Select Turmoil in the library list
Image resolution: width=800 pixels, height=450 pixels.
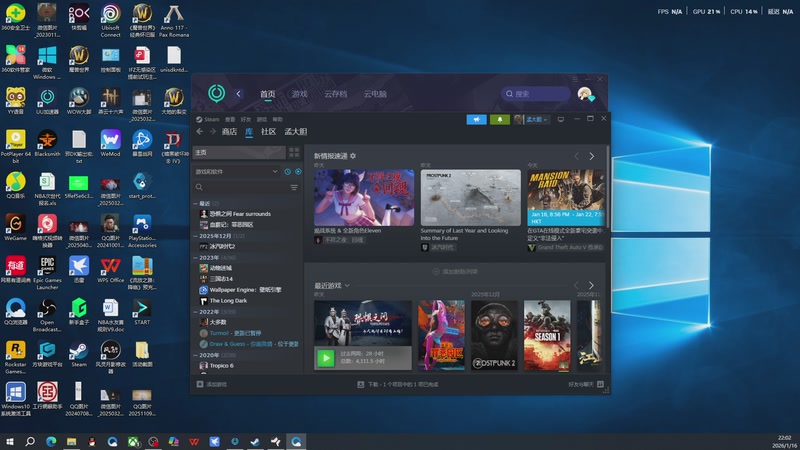coord(231,333)
